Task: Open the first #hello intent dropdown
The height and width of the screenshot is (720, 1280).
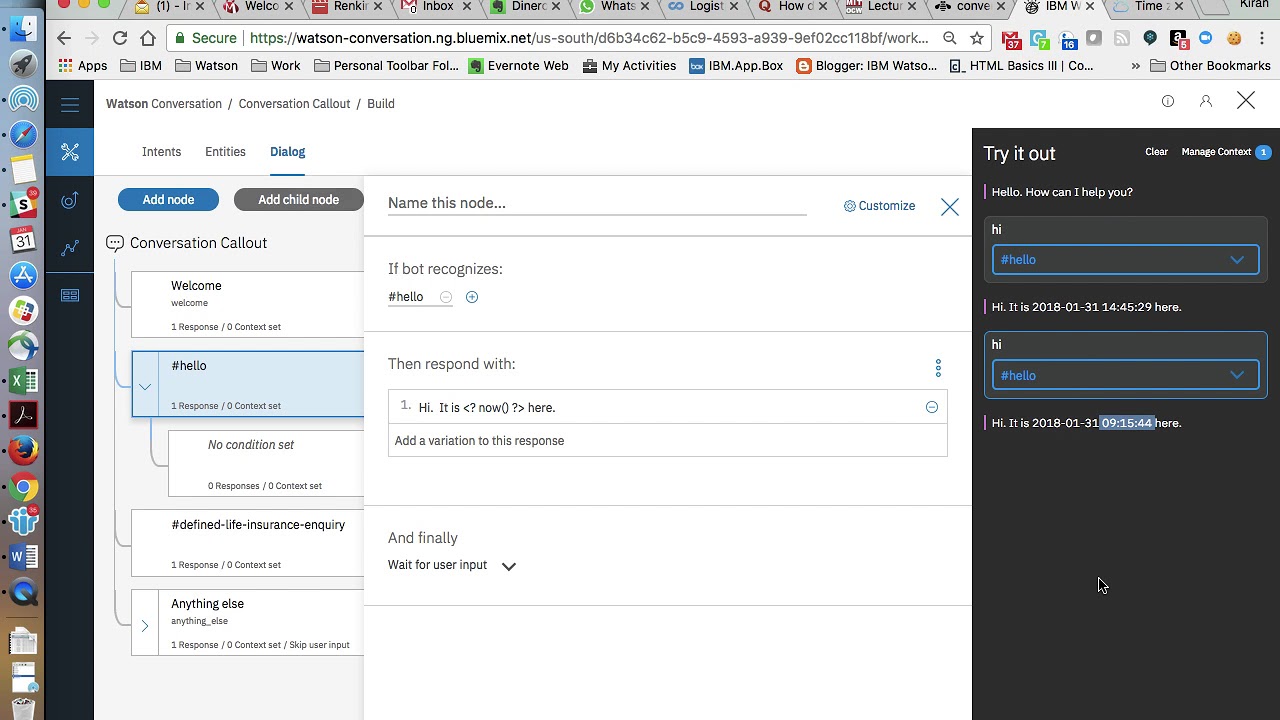Action: (1125, 260)
